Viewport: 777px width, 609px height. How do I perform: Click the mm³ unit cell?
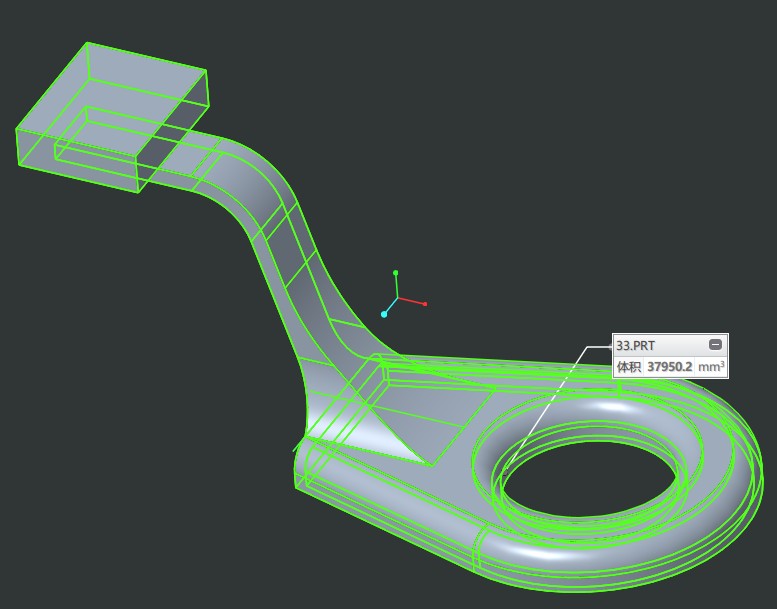(711, 367)
